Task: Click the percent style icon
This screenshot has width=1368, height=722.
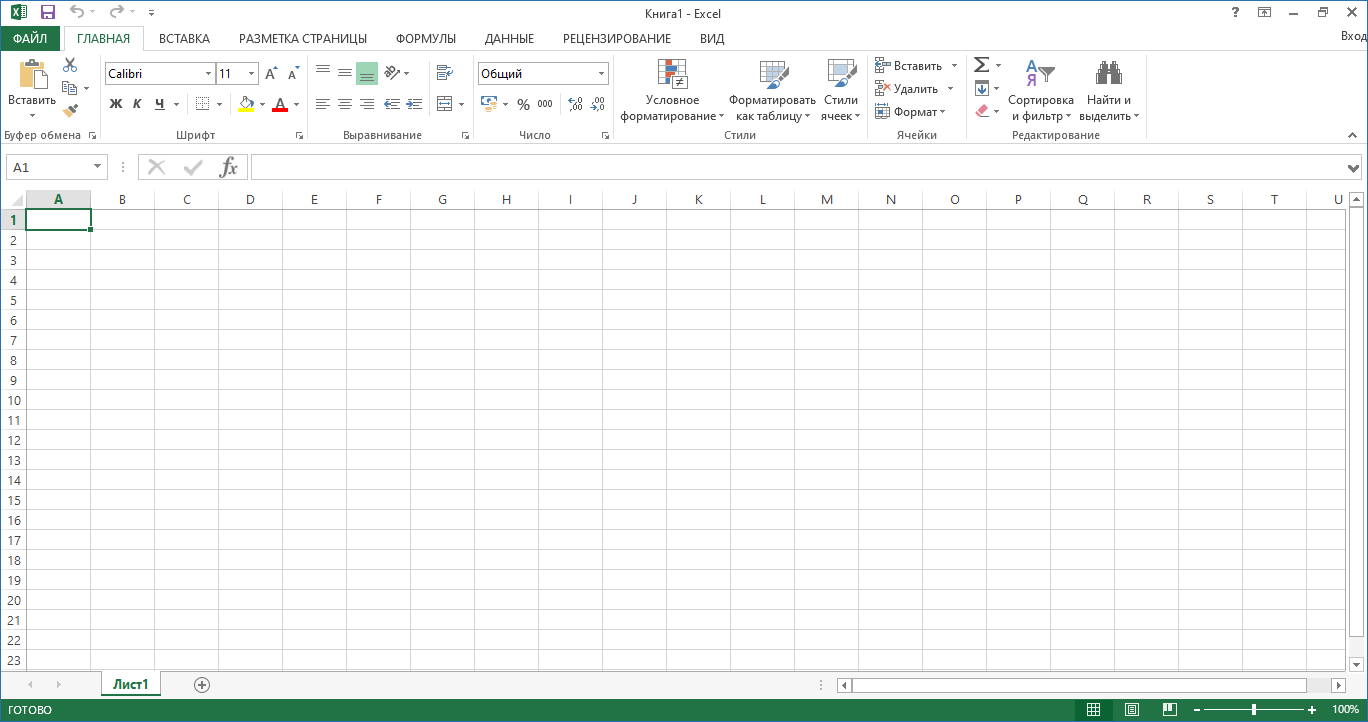Action: (523, 104)
